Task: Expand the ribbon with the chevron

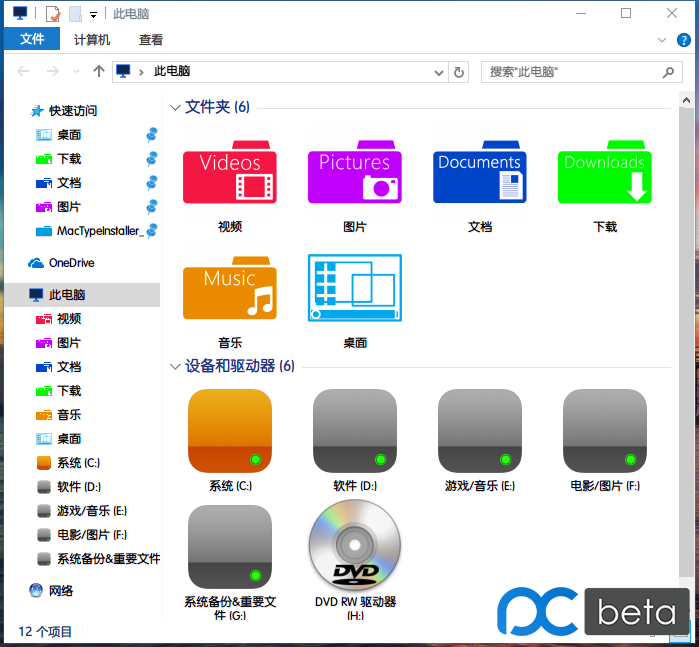Action: [x=660, y=40]
